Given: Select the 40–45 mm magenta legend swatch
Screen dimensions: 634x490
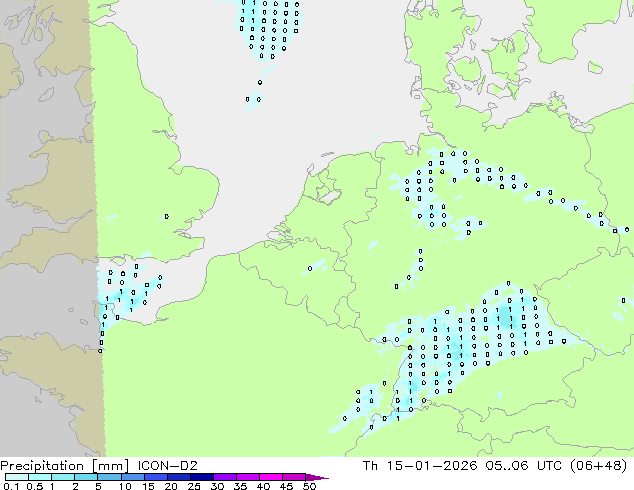Looking at the screenshot, I should [271, 477].
